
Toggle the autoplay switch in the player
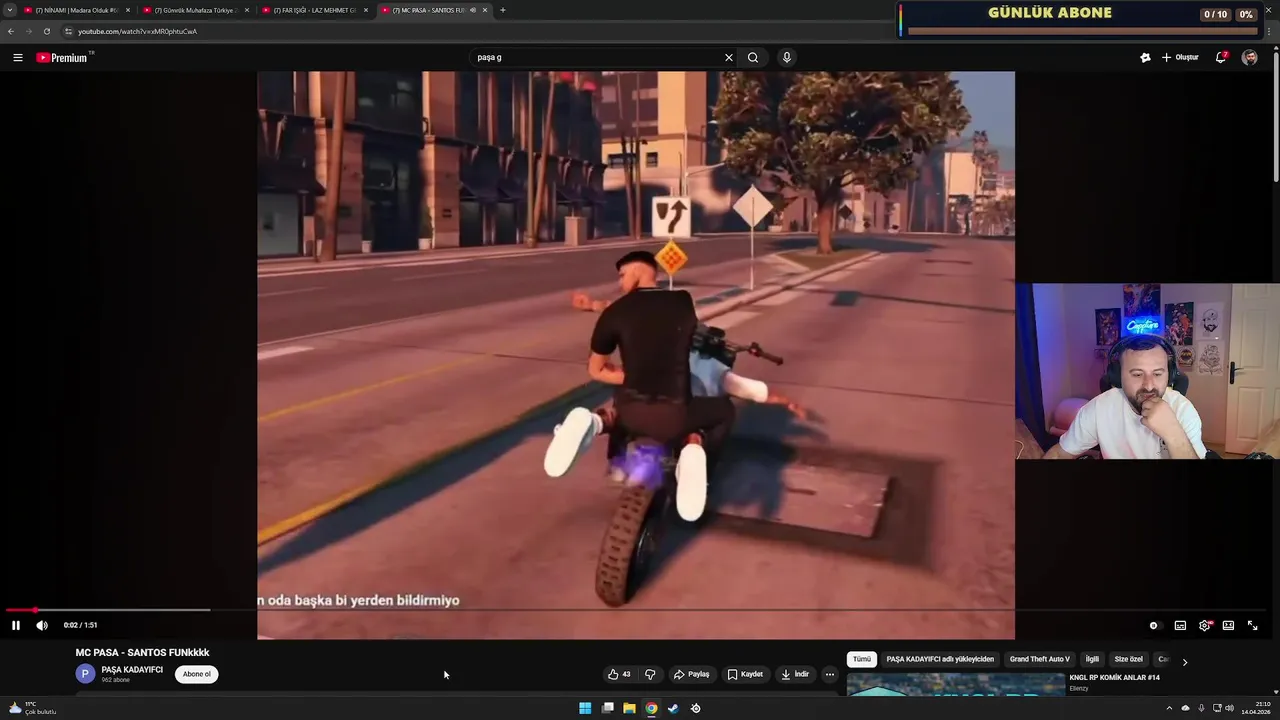coord(1154,625)
